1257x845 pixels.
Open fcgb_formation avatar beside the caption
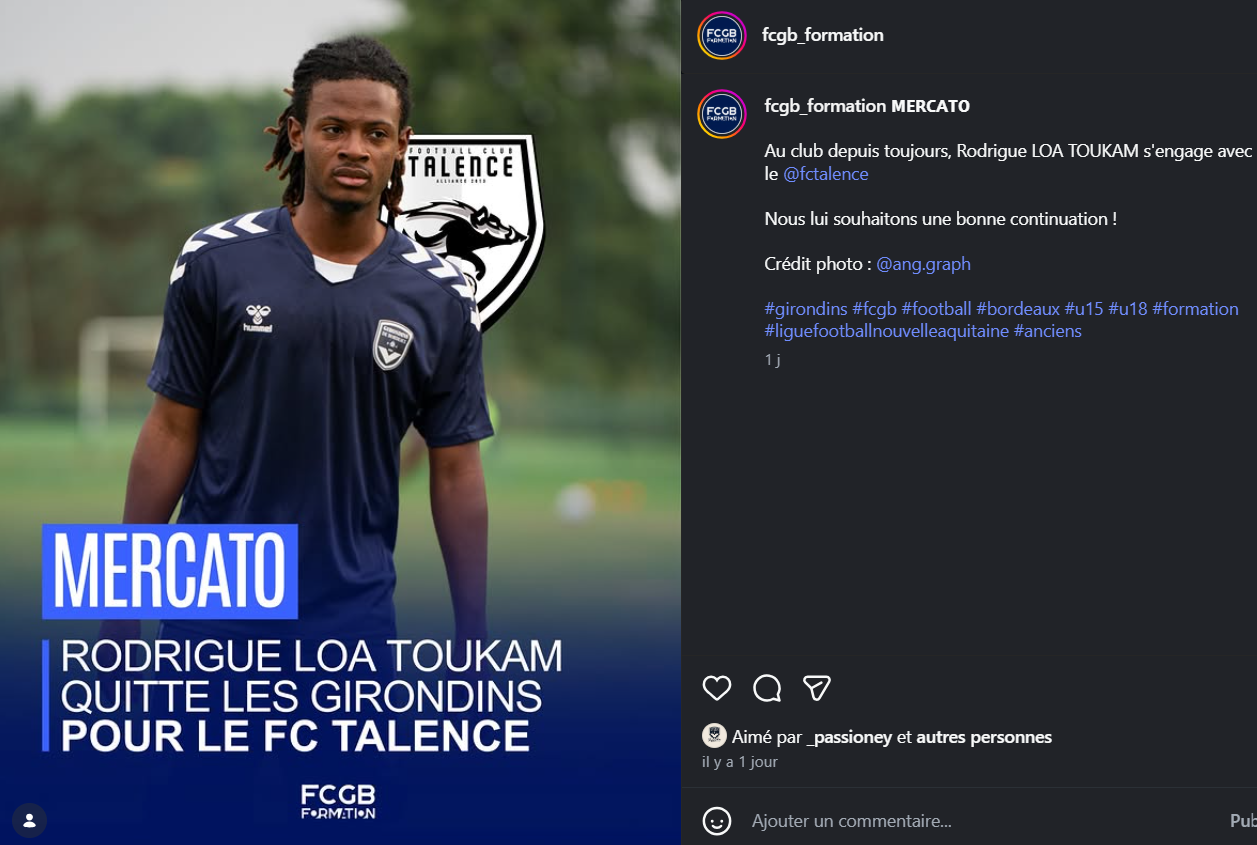point(722,114)
